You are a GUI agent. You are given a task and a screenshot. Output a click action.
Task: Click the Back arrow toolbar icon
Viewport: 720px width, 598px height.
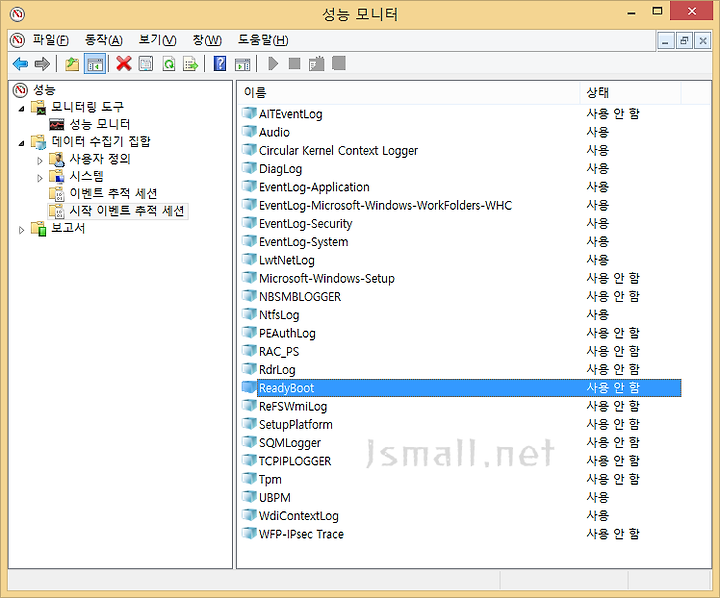click(21, 64)
